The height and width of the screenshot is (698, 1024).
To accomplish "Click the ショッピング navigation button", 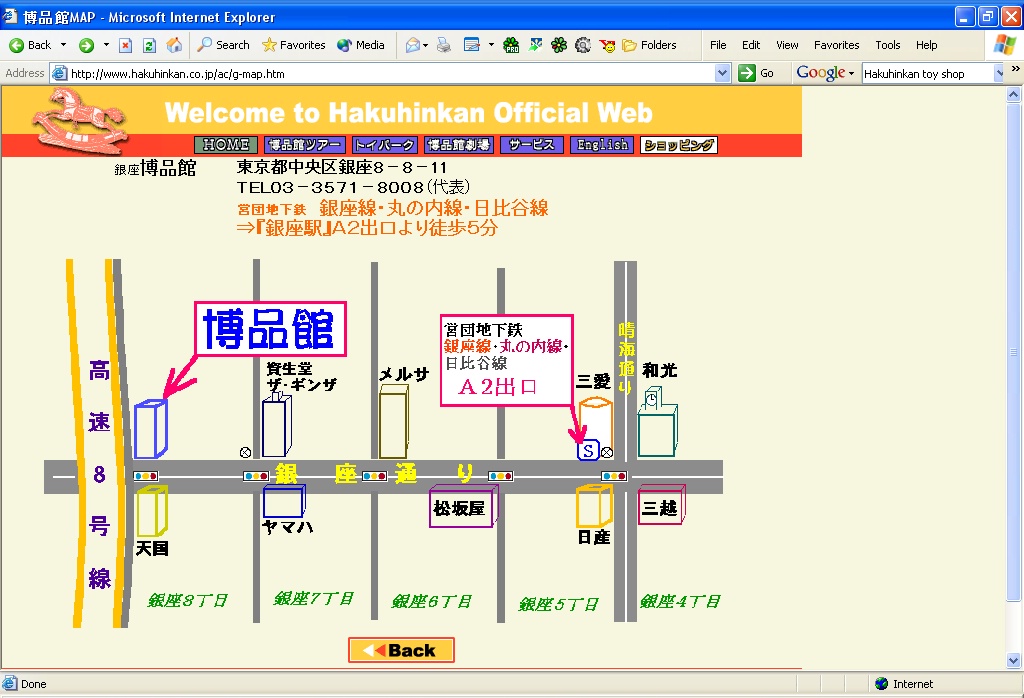I will (679, 145).
